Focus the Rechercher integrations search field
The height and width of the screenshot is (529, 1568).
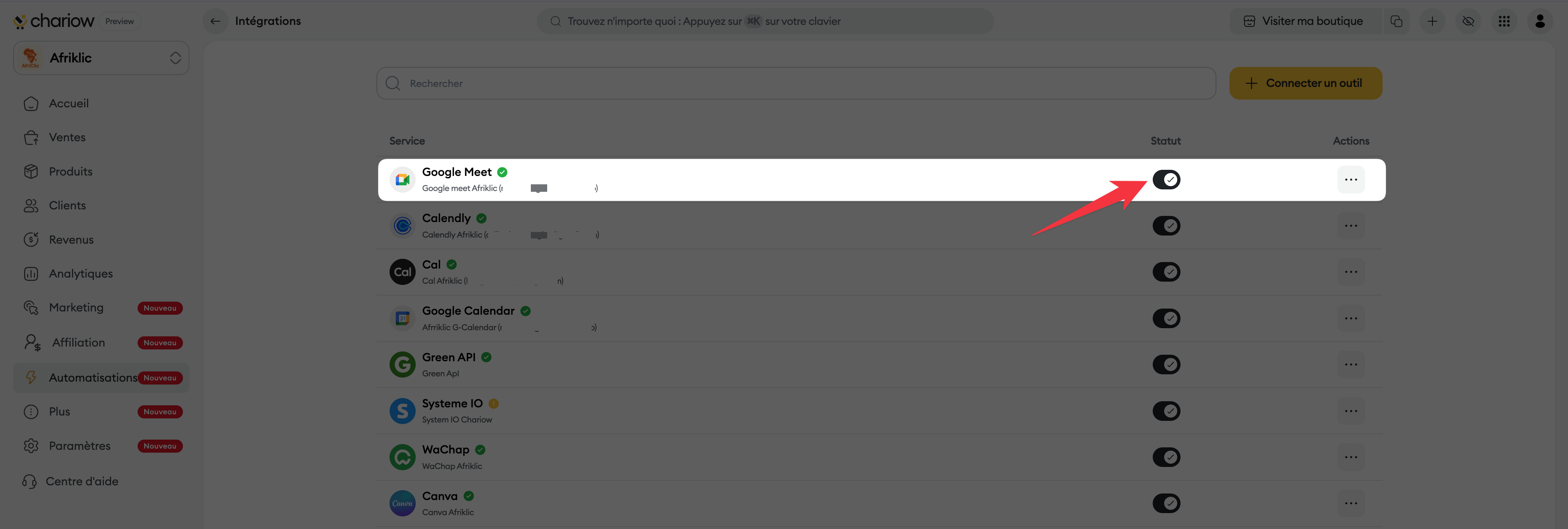[x=796, y=83]
